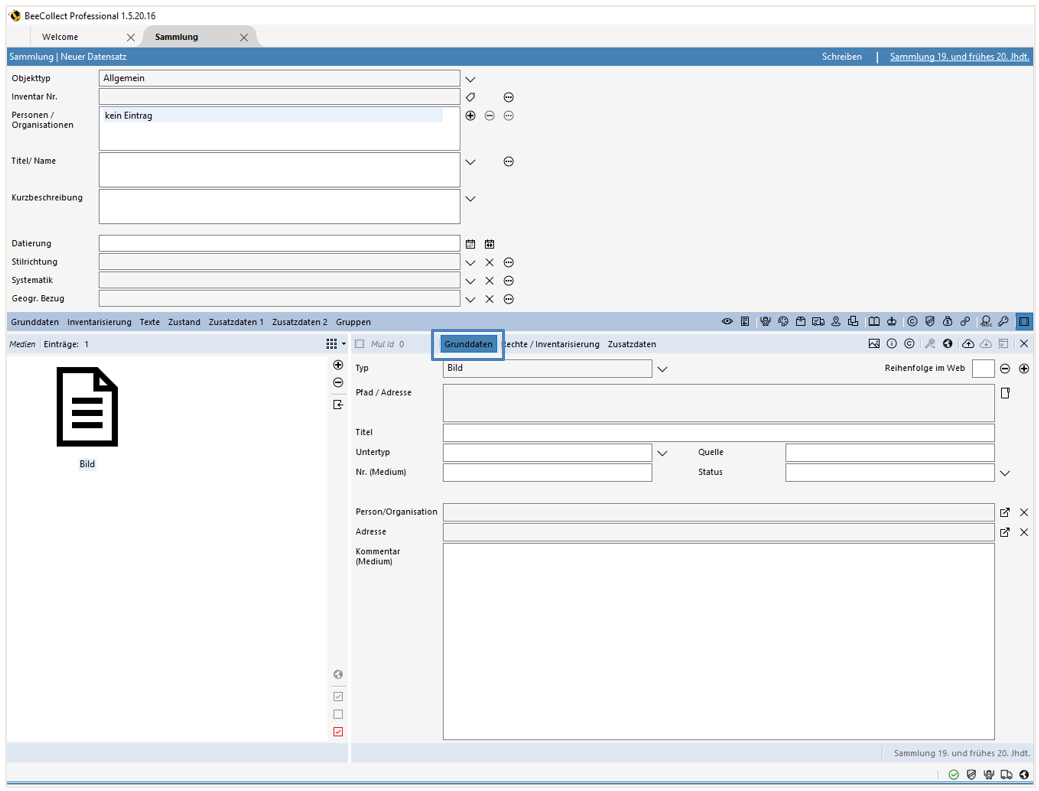Click the empty checkbox in media sidebar
Image resolution: width=1039 pixels, height=791 pixels.
(338, 714)
